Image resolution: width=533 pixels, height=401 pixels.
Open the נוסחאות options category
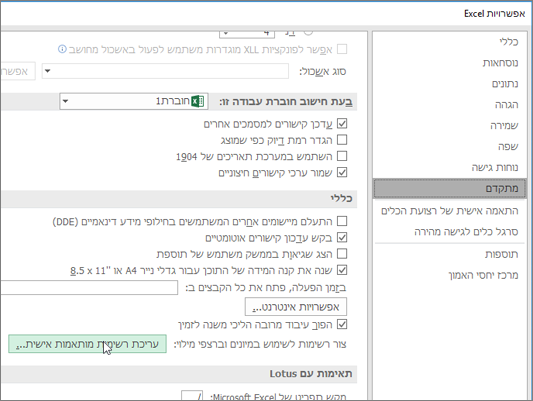[500, 63]
